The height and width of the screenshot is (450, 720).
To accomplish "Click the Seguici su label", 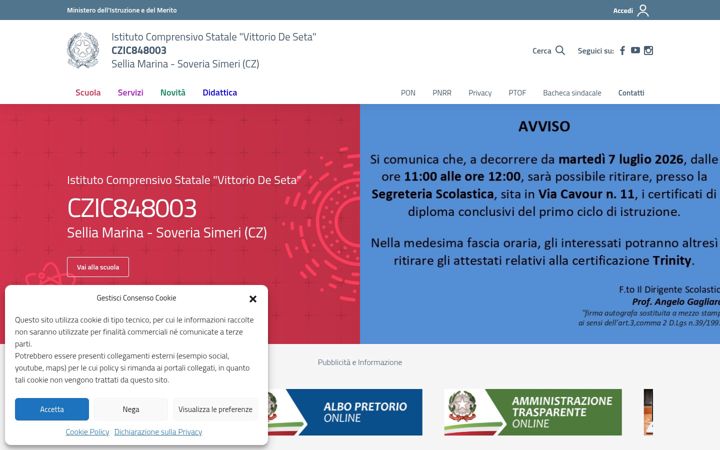I will [596, 51].
